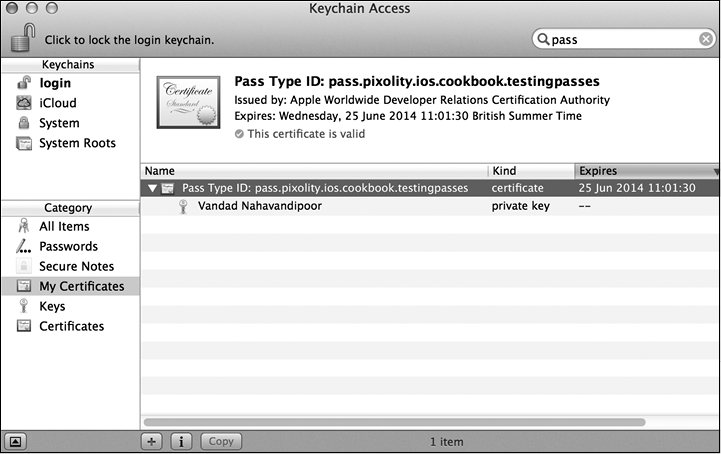Collapse the Pass Type ID certificate row

(152, 188)
